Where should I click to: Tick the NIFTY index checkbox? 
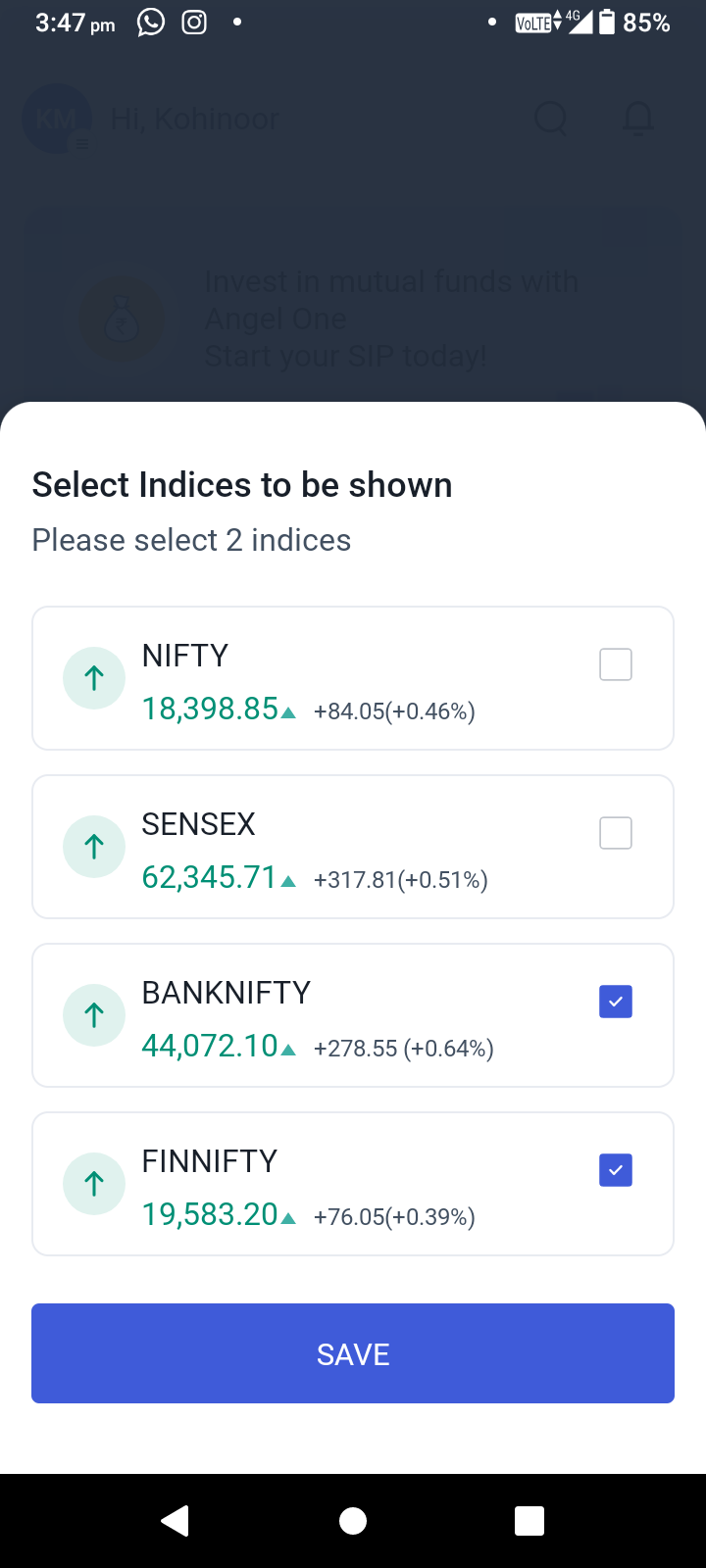pyautogui.click(x=616, y=664)
